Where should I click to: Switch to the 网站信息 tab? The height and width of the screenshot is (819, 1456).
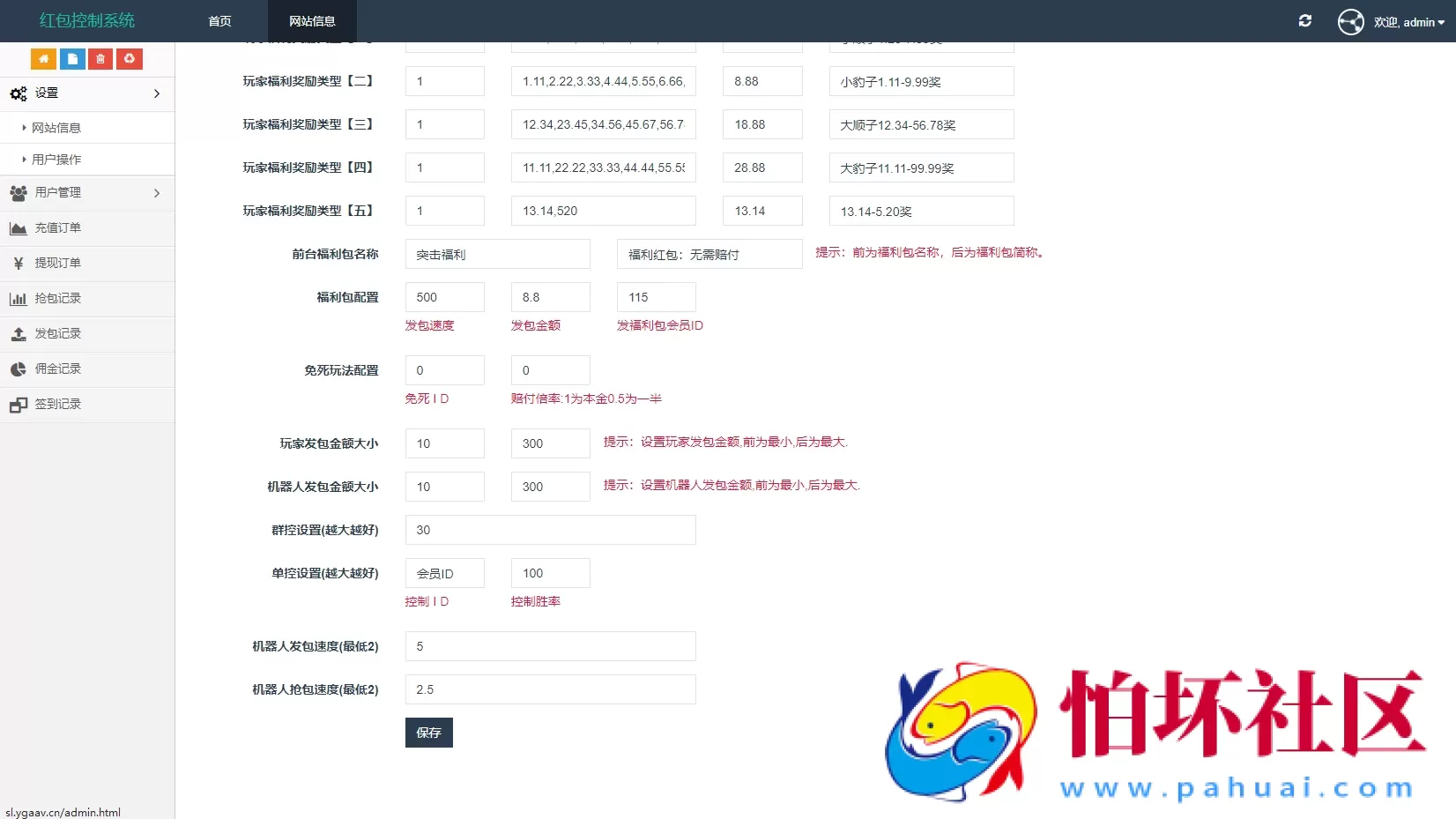pyautogui.click(x=311, y=20)
